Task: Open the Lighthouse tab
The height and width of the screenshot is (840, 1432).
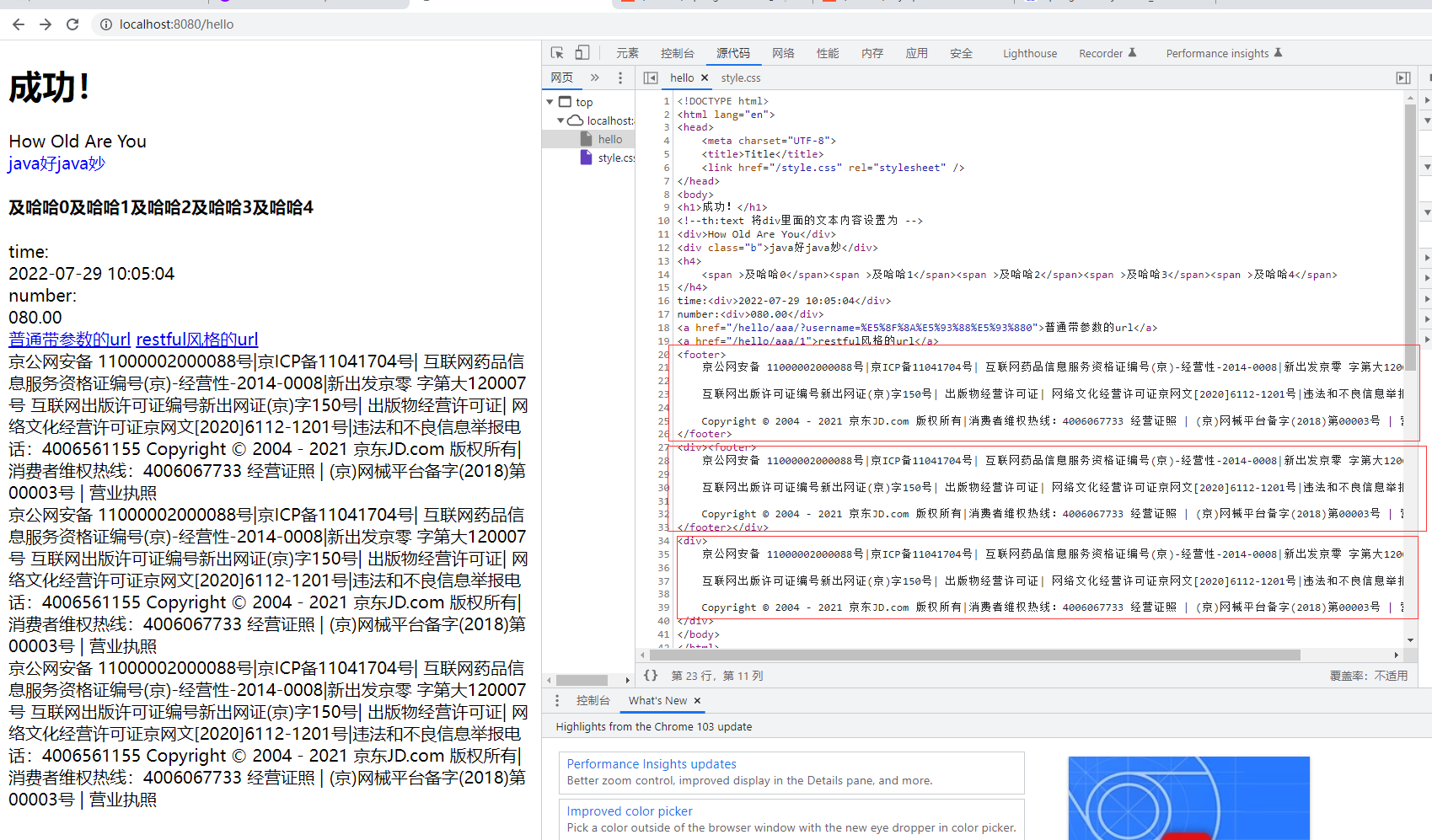Action: [x=1030, y=53]
